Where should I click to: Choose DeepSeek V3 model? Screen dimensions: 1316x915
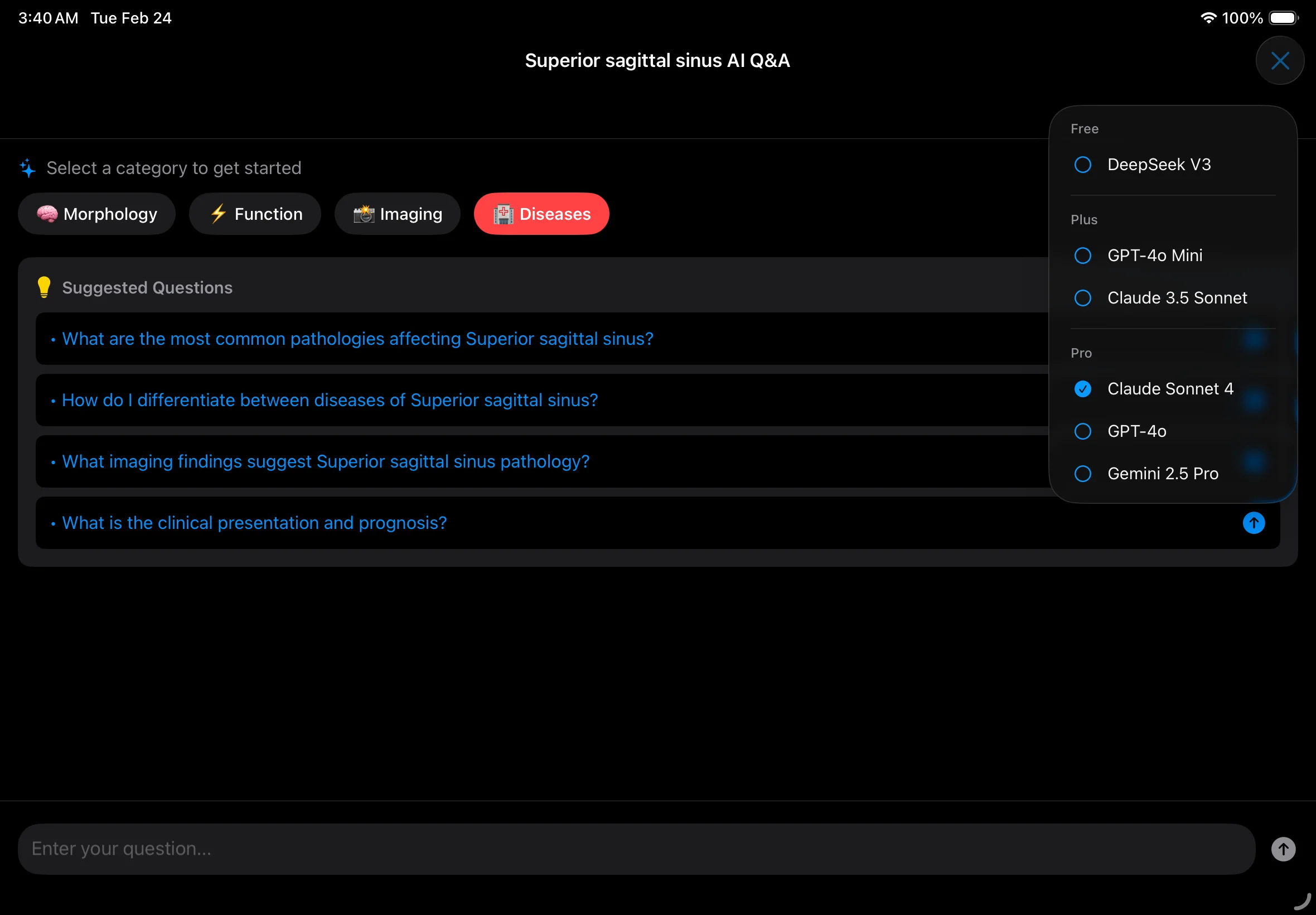click(x=1158, y=165)
